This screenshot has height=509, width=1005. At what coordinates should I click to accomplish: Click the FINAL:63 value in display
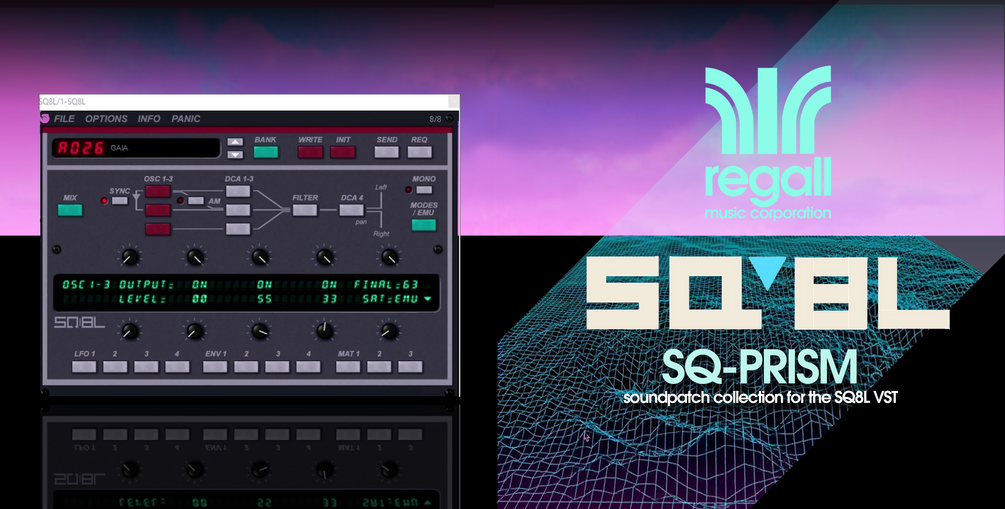coord(386,284)
